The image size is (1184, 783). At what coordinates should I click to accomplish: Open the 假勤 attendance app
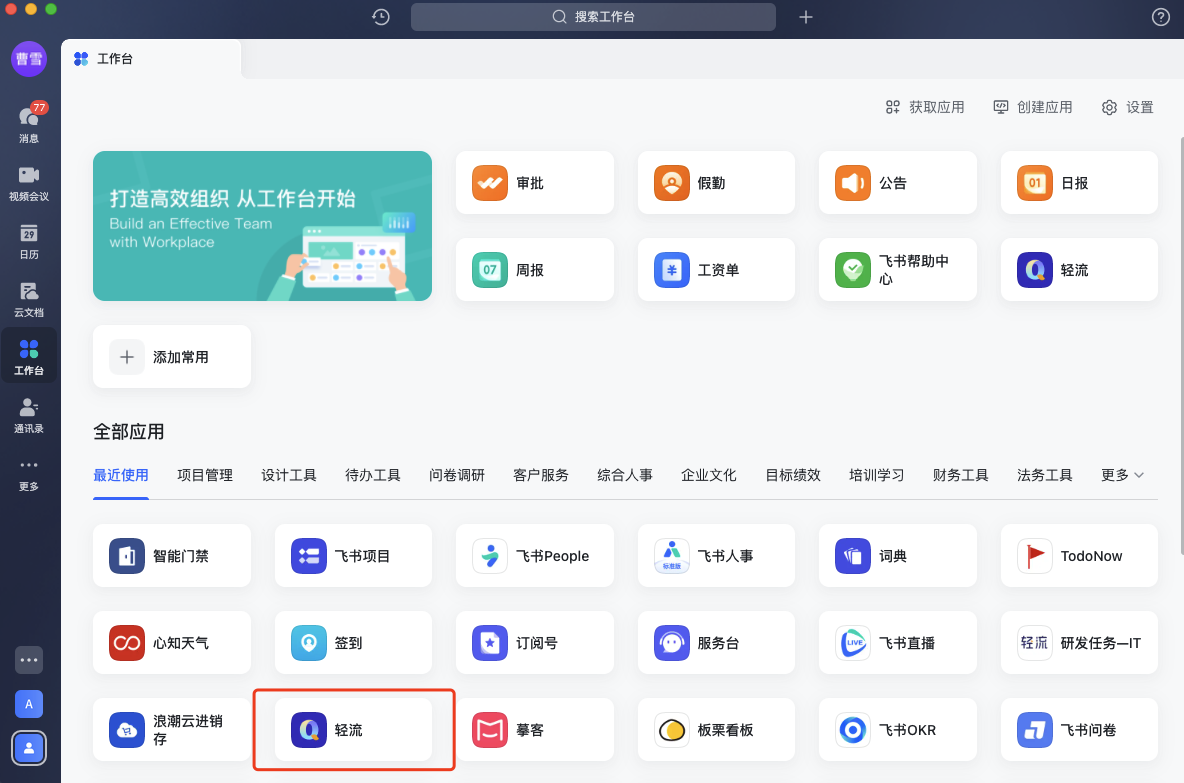coord(716,183)
